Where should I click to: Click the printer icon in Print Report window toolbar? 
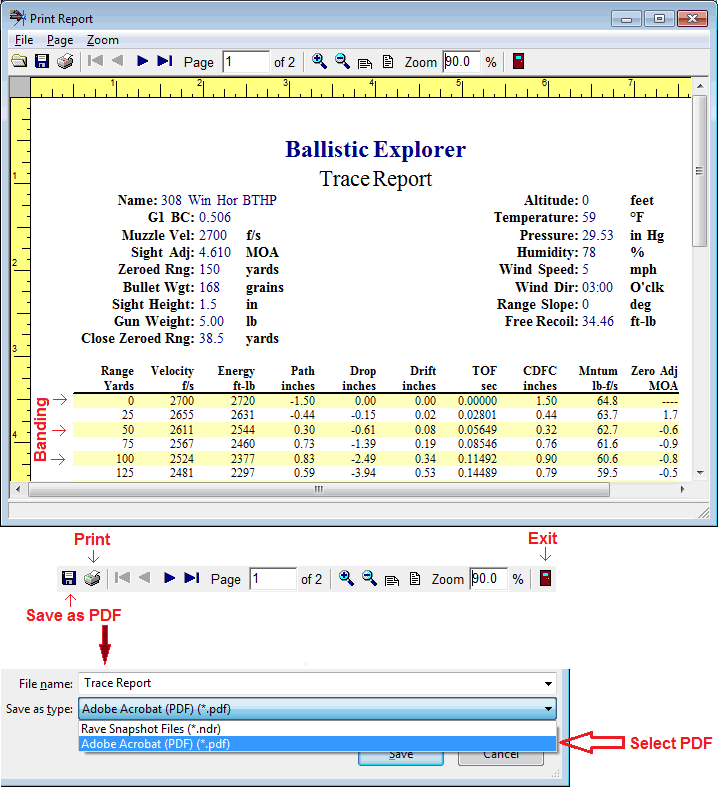pyautogui.click(x=65, y=61)
